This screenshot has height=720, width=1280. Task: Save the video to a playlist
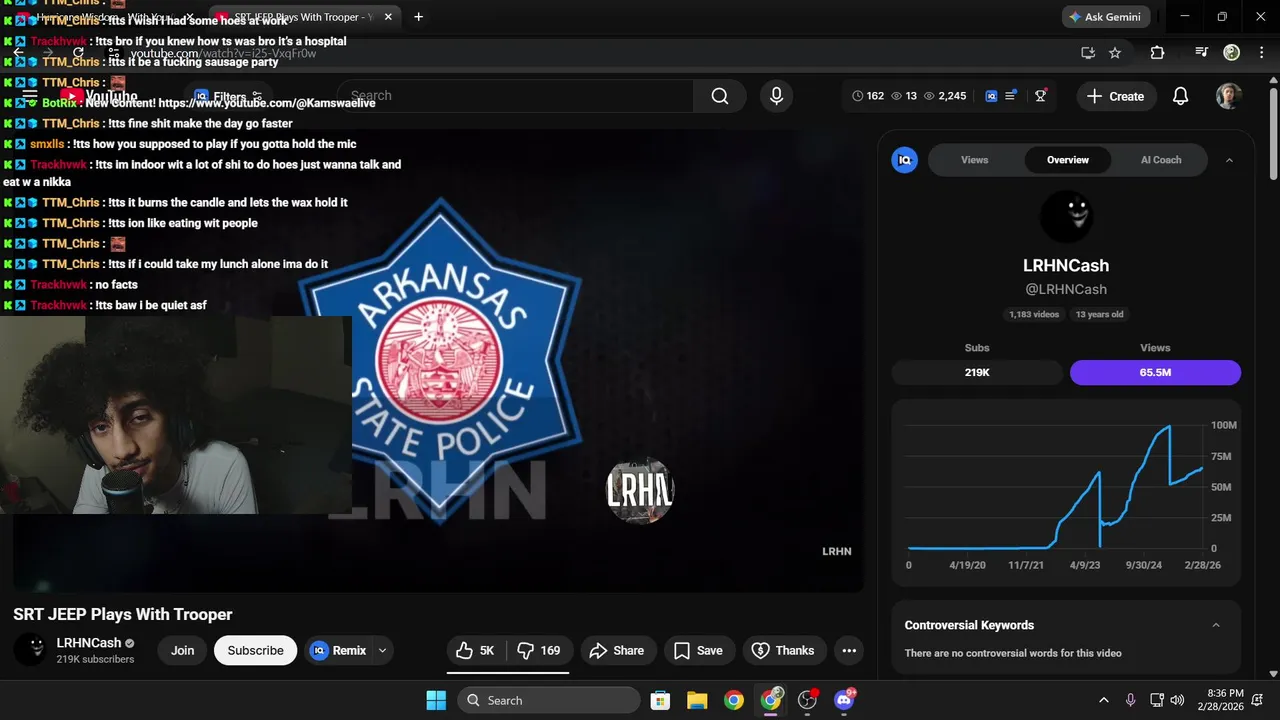(698, 650)
